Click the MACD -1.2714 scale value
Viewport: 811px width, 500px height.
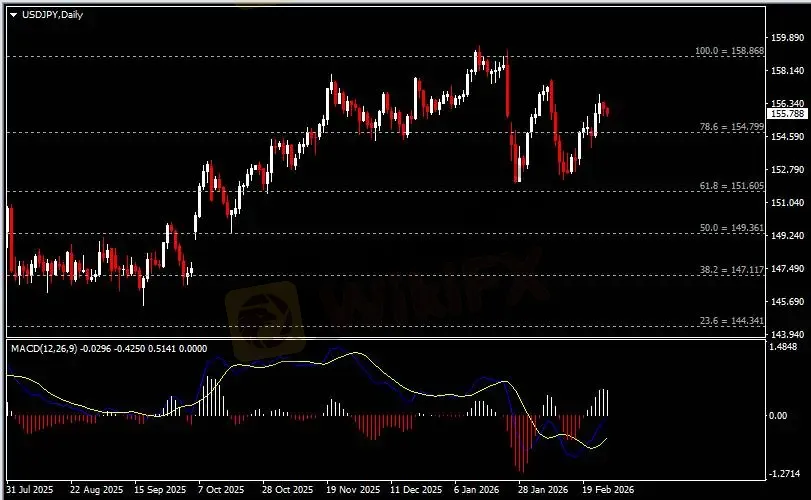pos(787,473)
